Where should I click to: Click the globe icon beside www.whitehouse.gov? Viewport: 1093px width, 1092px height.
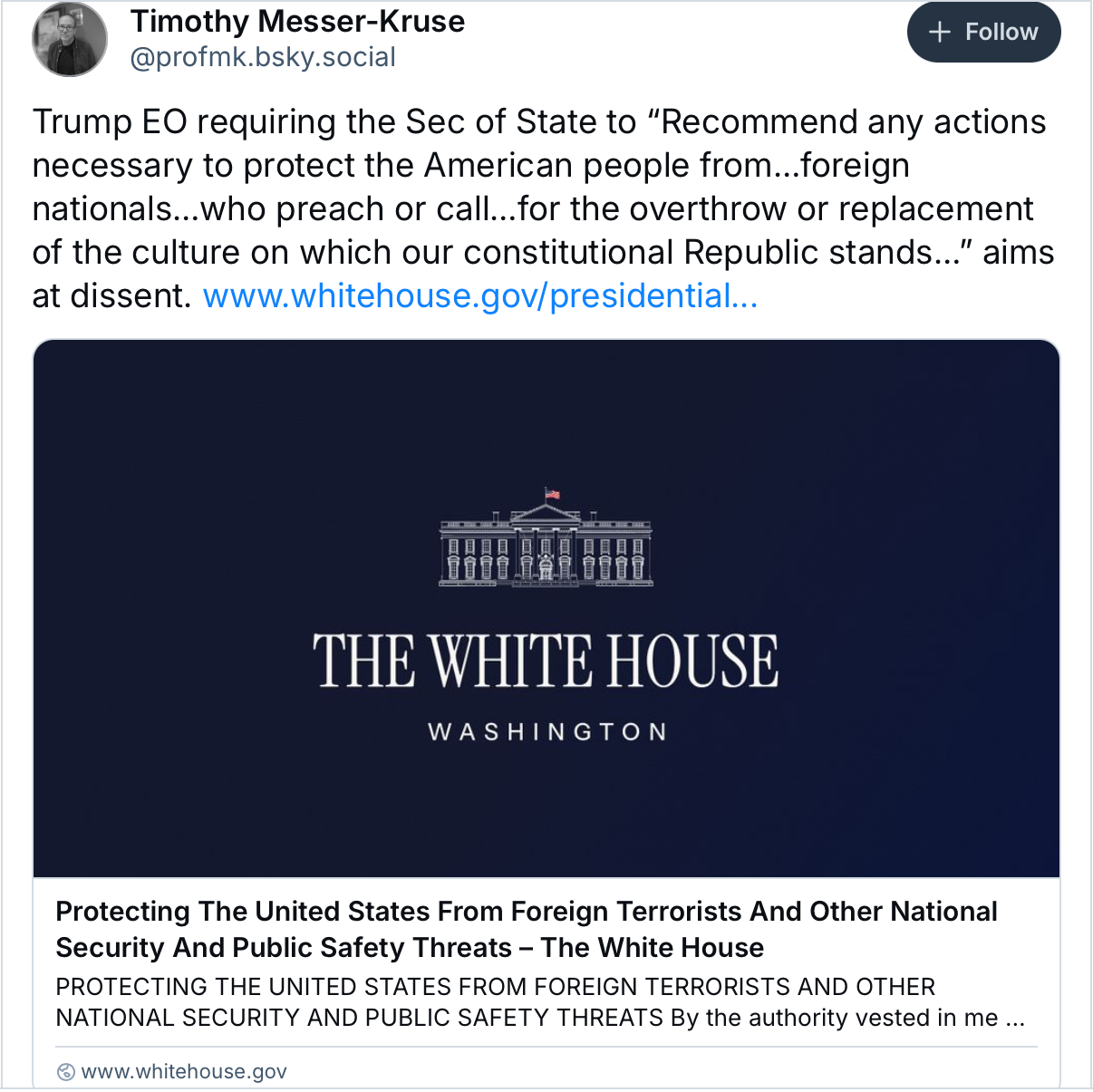coord(66,1072)
